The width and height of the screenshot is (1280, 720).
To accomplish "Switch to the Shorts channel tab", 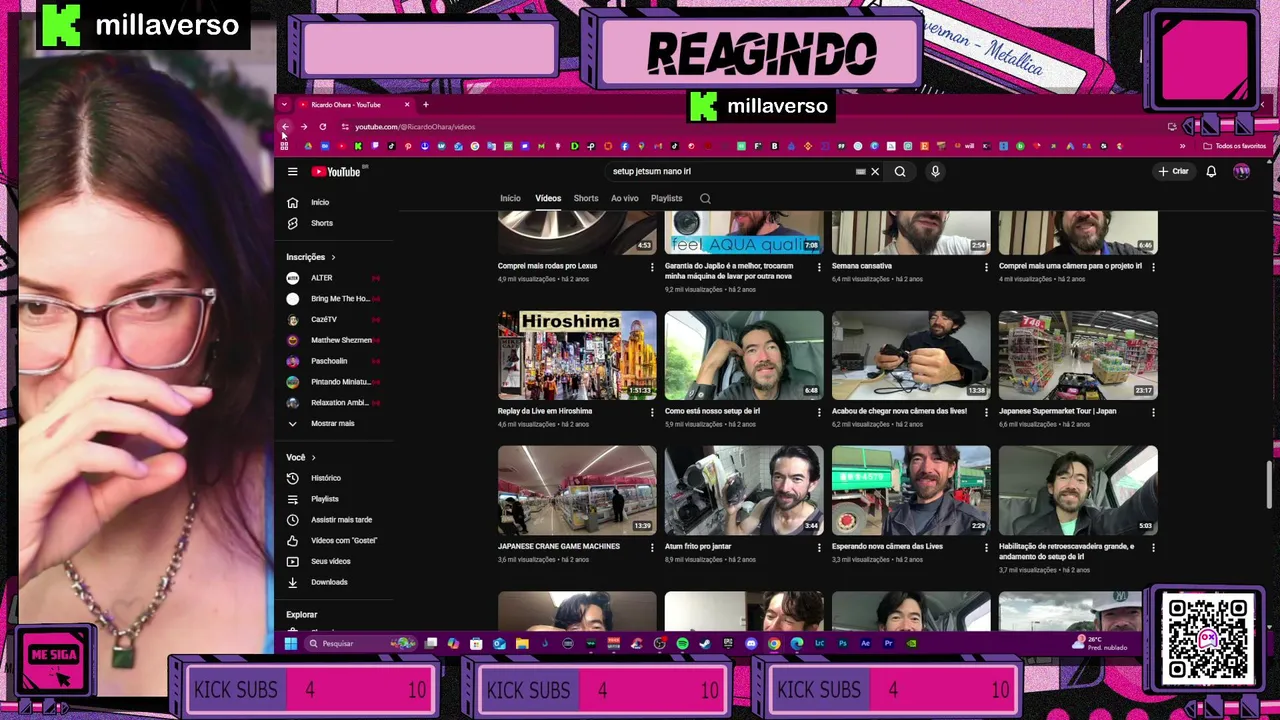I will [586, 199].
